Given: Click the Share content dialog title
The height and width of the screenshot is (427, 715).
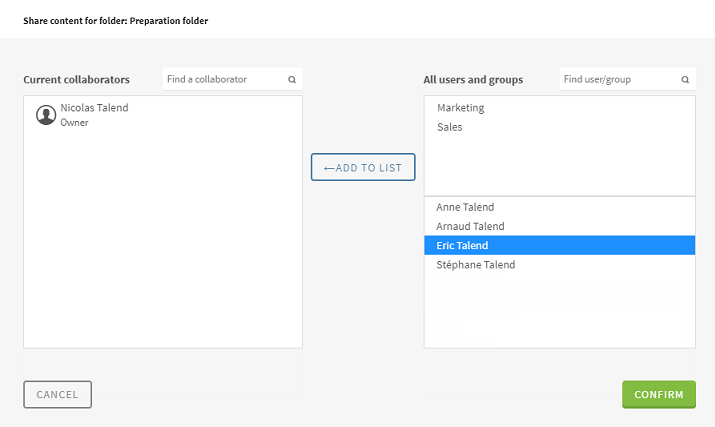Looking at the screenshot, I should tap(116, 20).
